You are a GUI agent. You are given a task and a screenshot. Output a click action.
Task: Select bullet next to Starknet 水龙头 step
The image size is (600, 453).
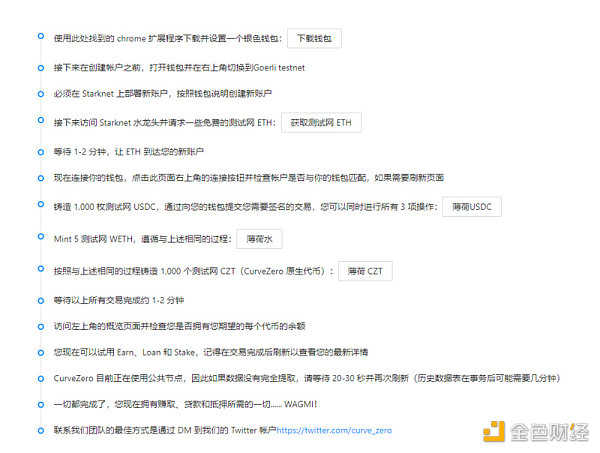(x=38, y=119)
